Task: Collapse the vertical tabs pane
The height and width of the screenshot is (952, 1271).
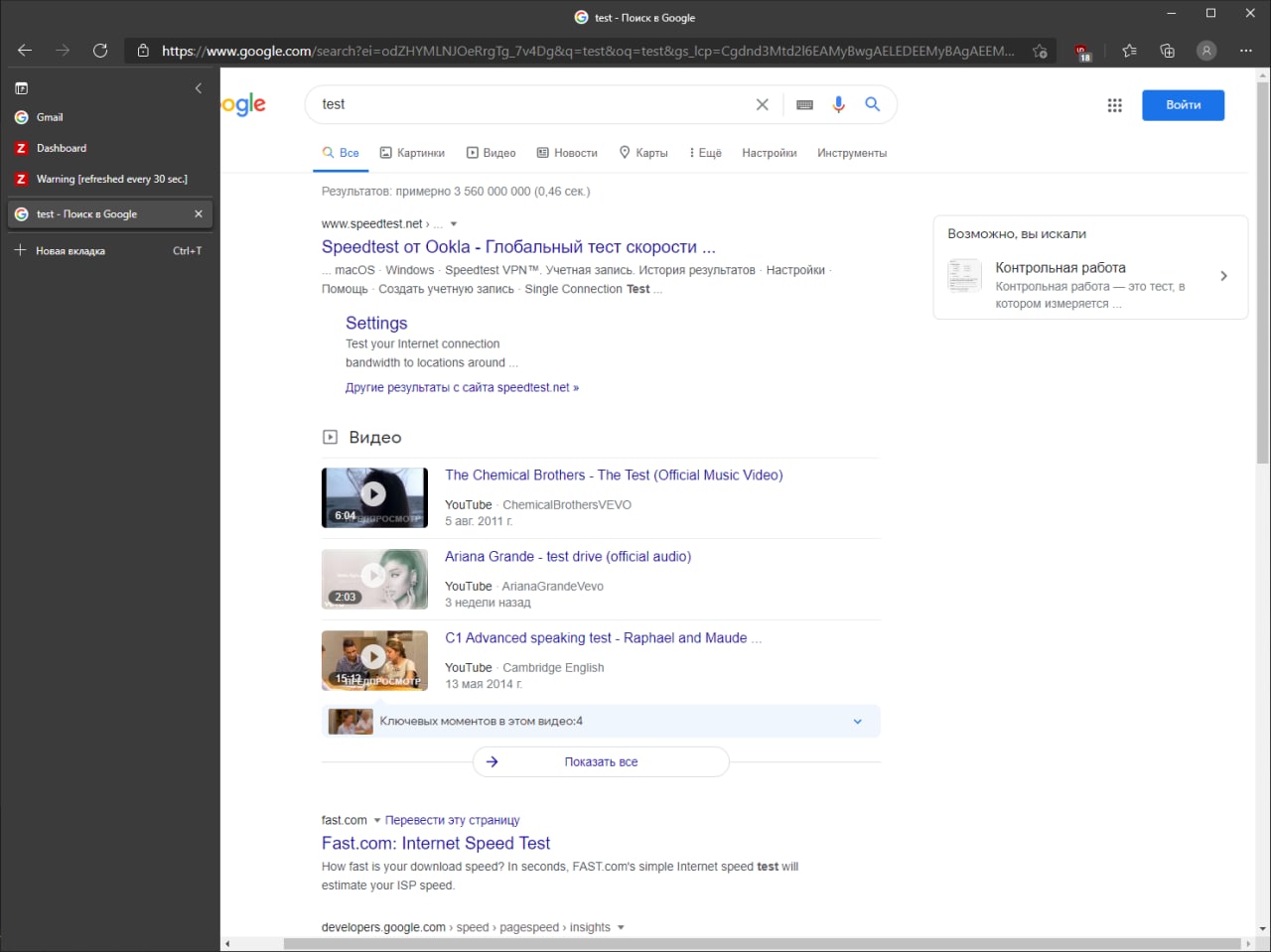Action: coord(198,88)
